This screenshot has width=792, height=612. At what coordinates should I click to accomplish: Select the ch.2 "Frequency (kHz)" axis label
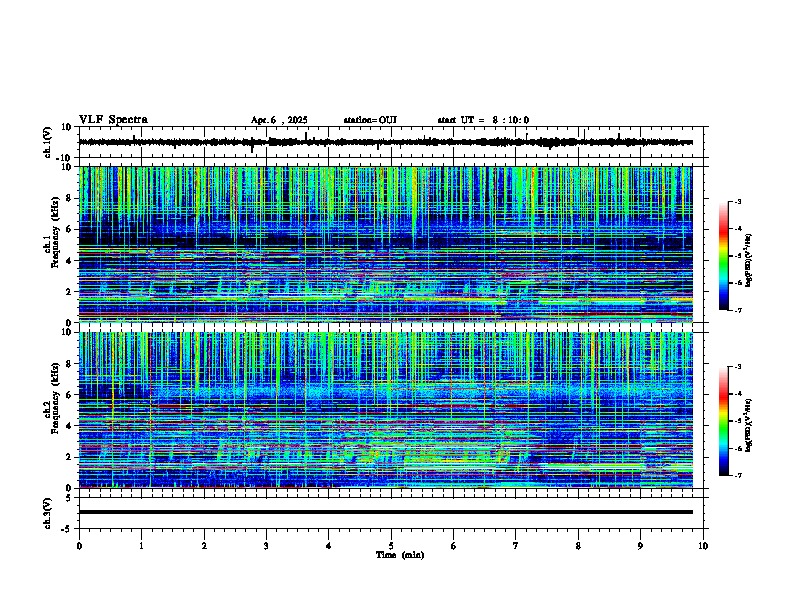pos(55,398)
